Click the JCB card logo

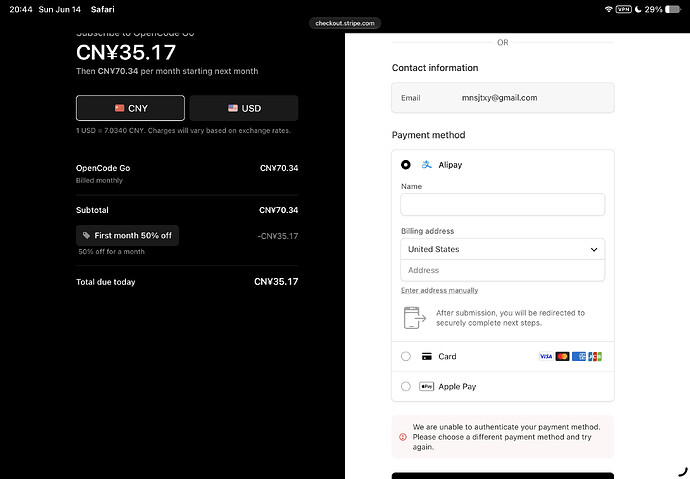(595, 356)
